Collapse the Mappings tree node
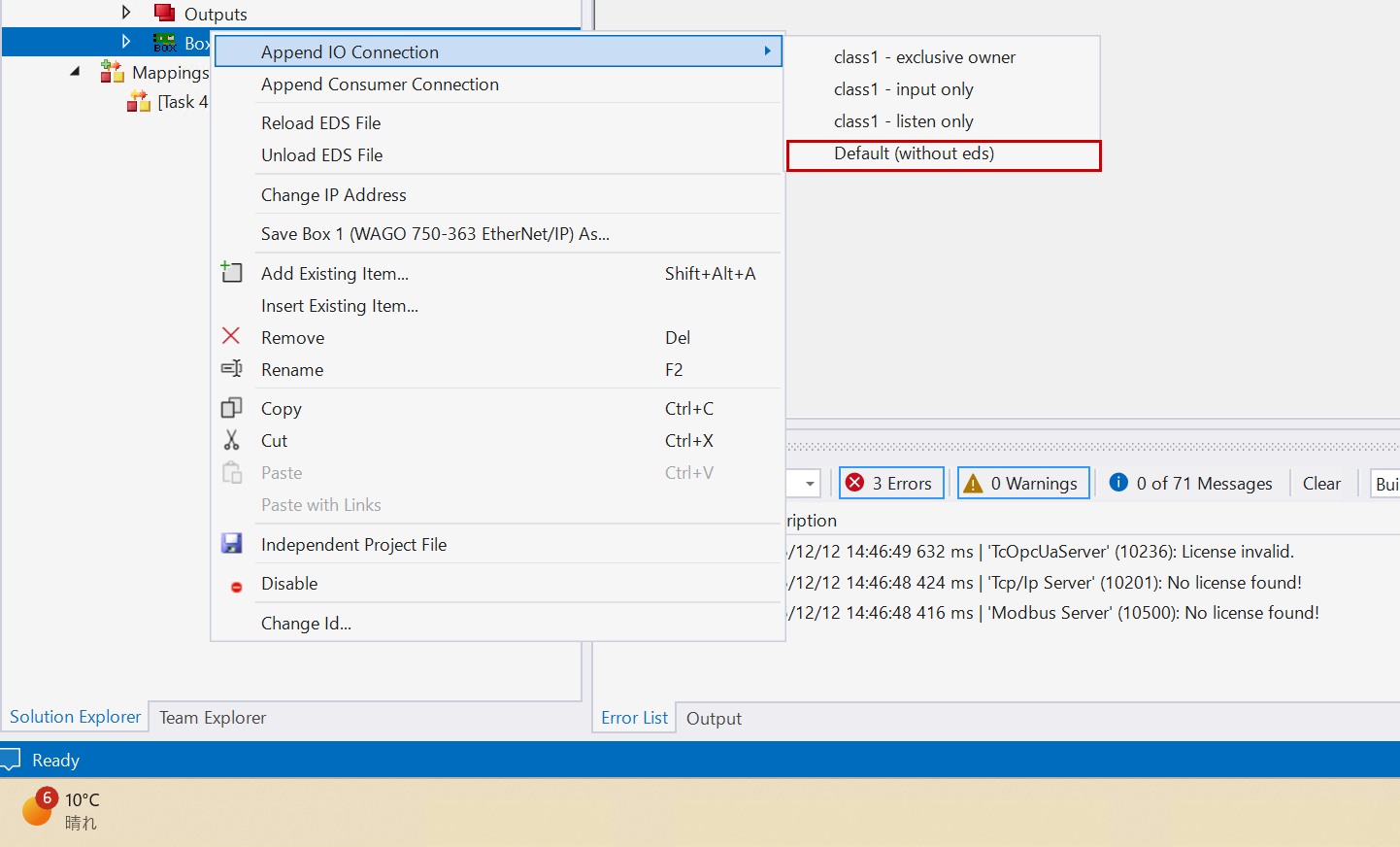This screenshot has width=1400, height=847. [76, 72]
